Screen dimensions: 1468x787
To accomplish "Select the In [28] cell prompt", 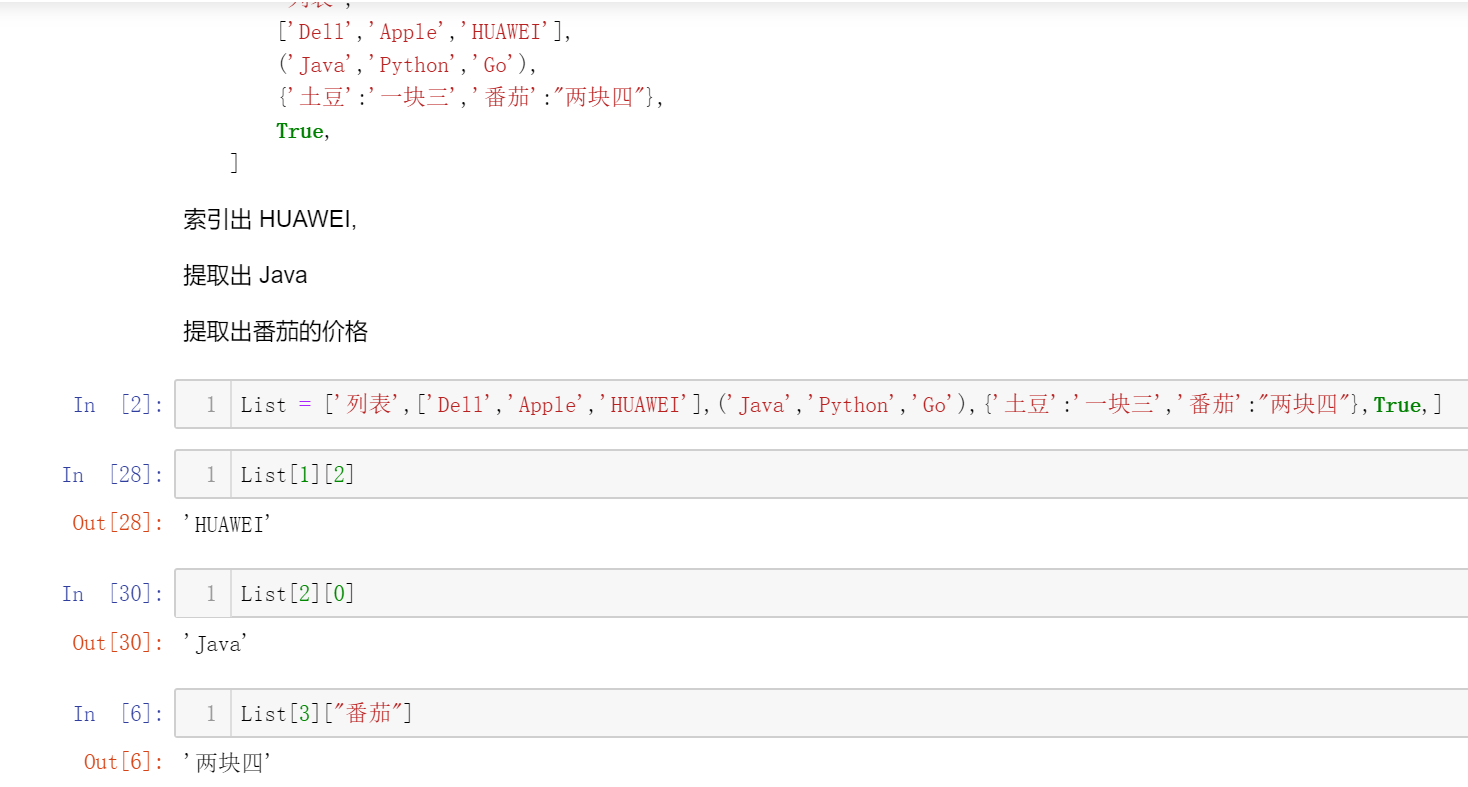I will (112, 475).
